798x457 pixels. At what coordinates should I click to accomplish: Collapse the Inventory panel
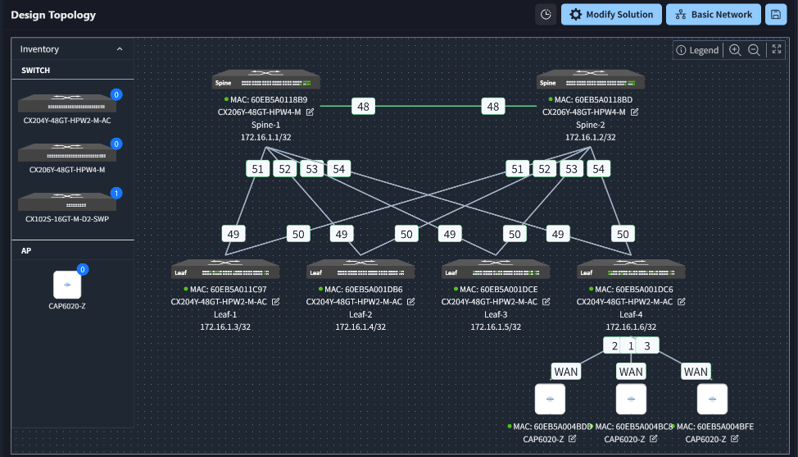[119, 49]
